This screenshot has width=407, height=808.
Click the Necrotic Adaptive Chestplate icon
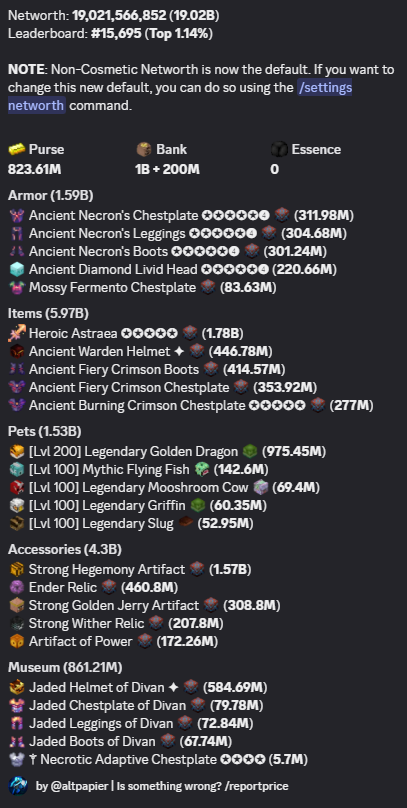[16, 760]
